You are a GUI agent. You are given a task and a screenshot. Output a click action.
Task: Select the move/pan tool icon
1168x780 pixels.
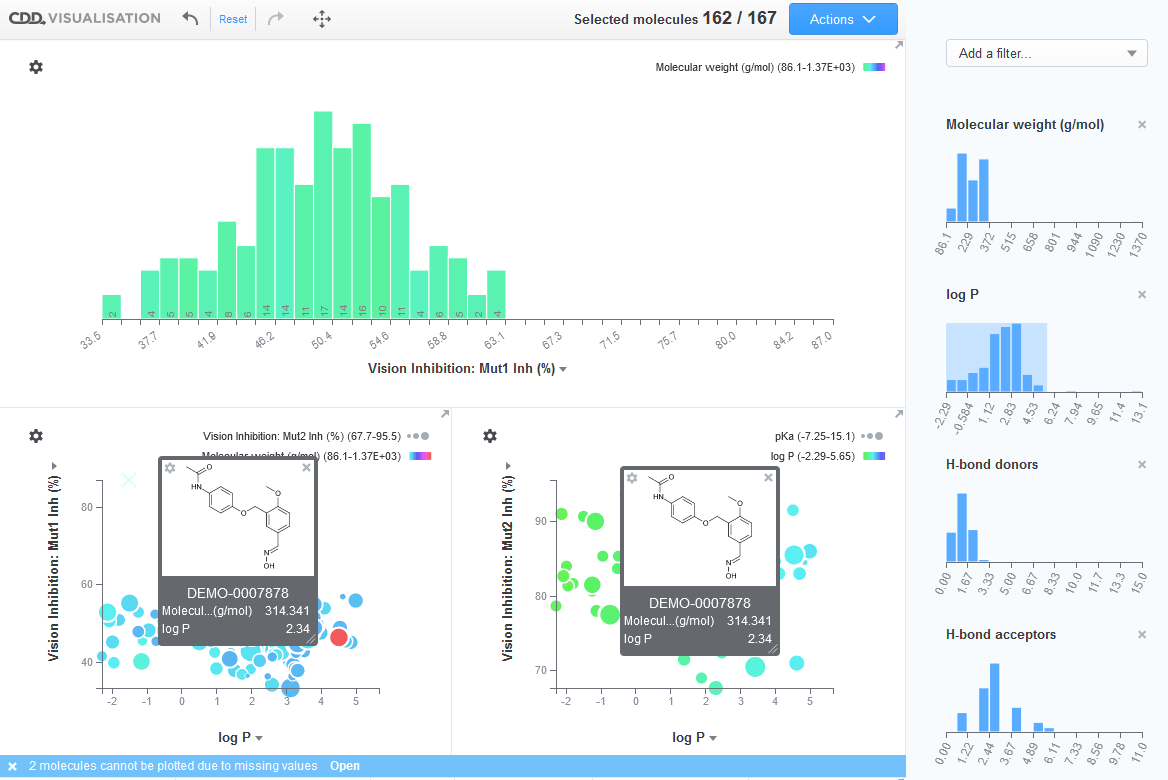point(321,18)
